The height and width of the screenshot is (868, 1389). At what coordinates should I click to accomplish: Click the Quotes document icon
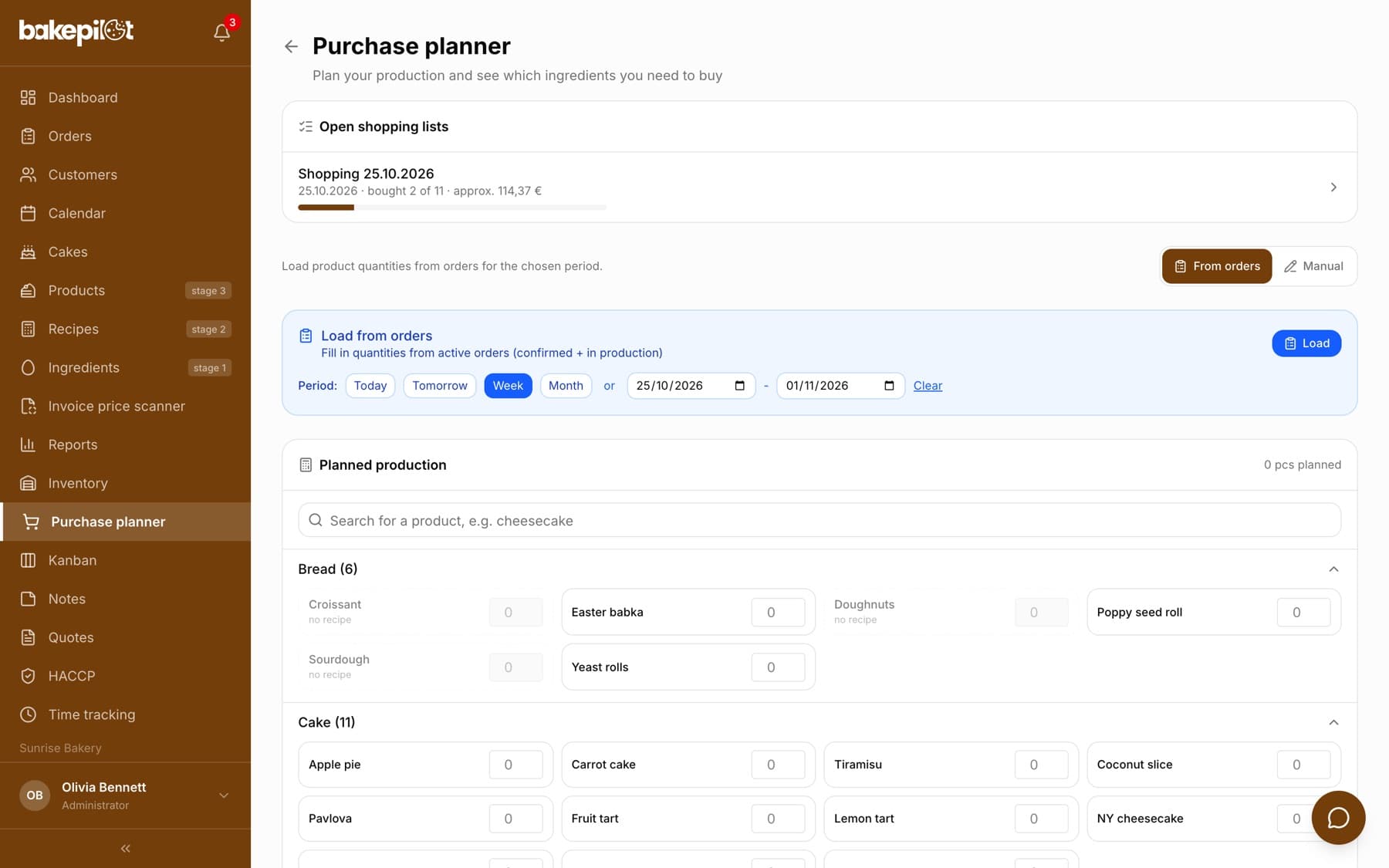(x=28, y=637)
